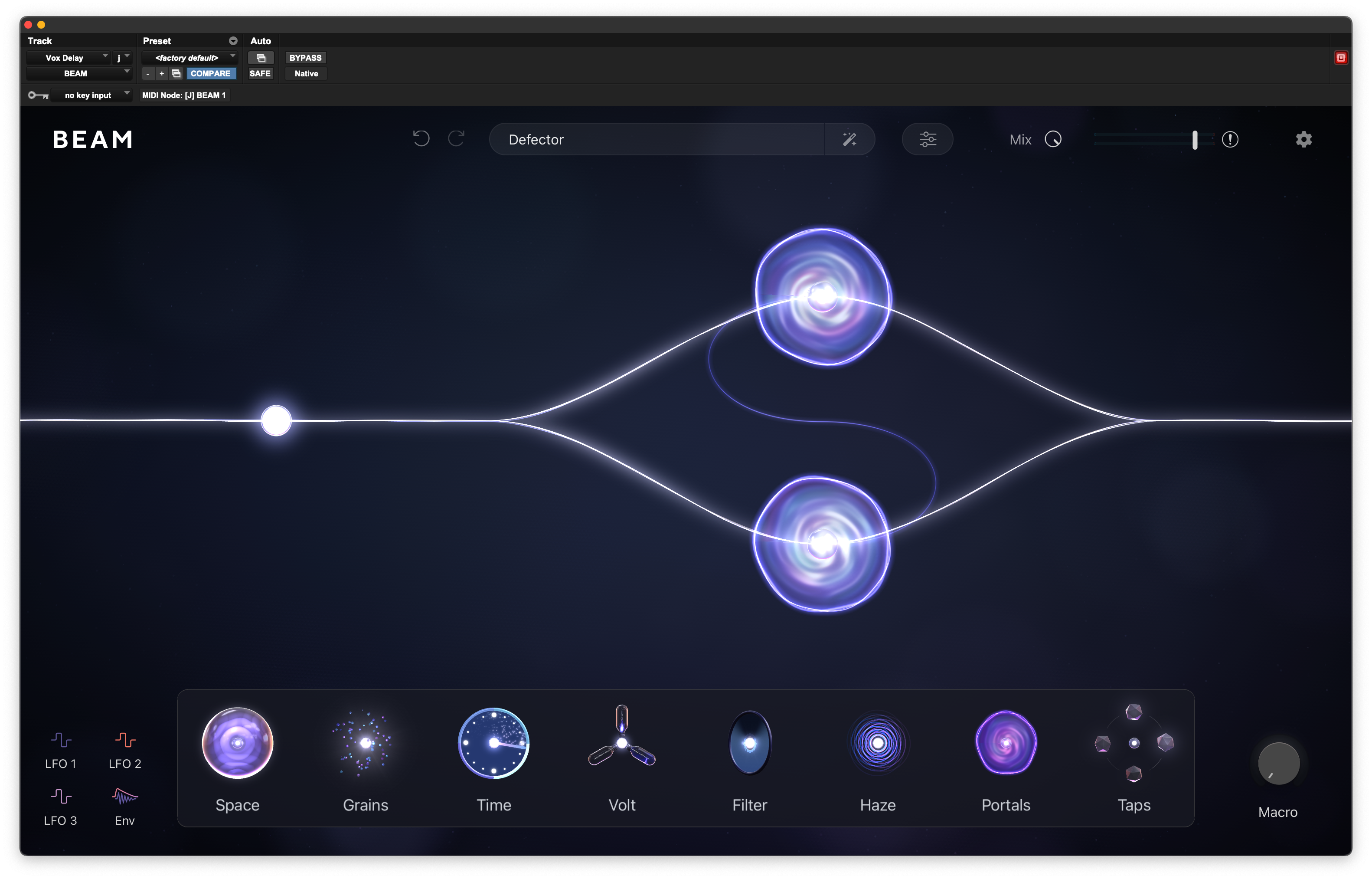Expand the no key input dropdown

tap(91, 95)
